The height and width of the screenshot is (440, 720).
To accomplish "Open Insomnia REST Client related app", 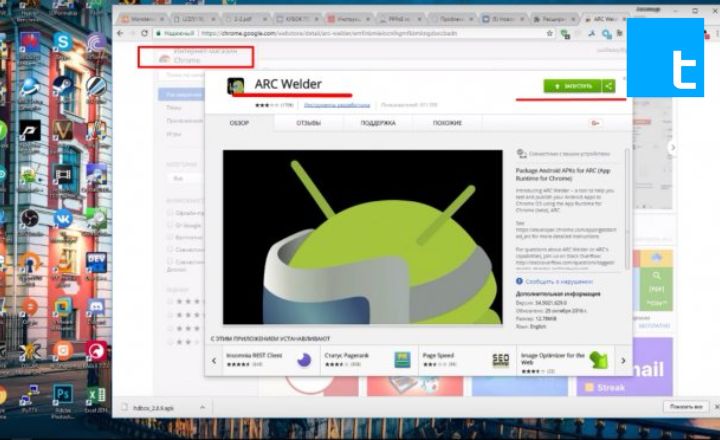I will [271, 360].
